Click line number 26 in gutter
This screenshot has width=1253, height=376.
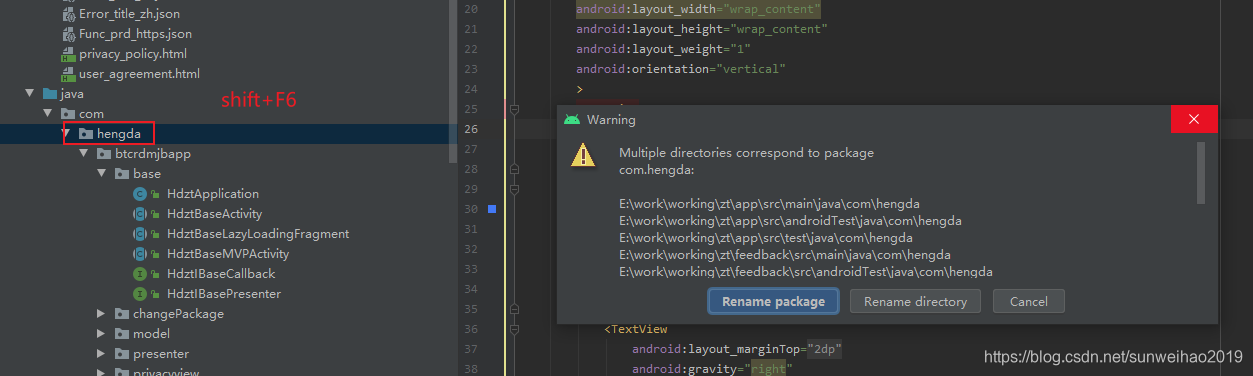pos(472,129)
